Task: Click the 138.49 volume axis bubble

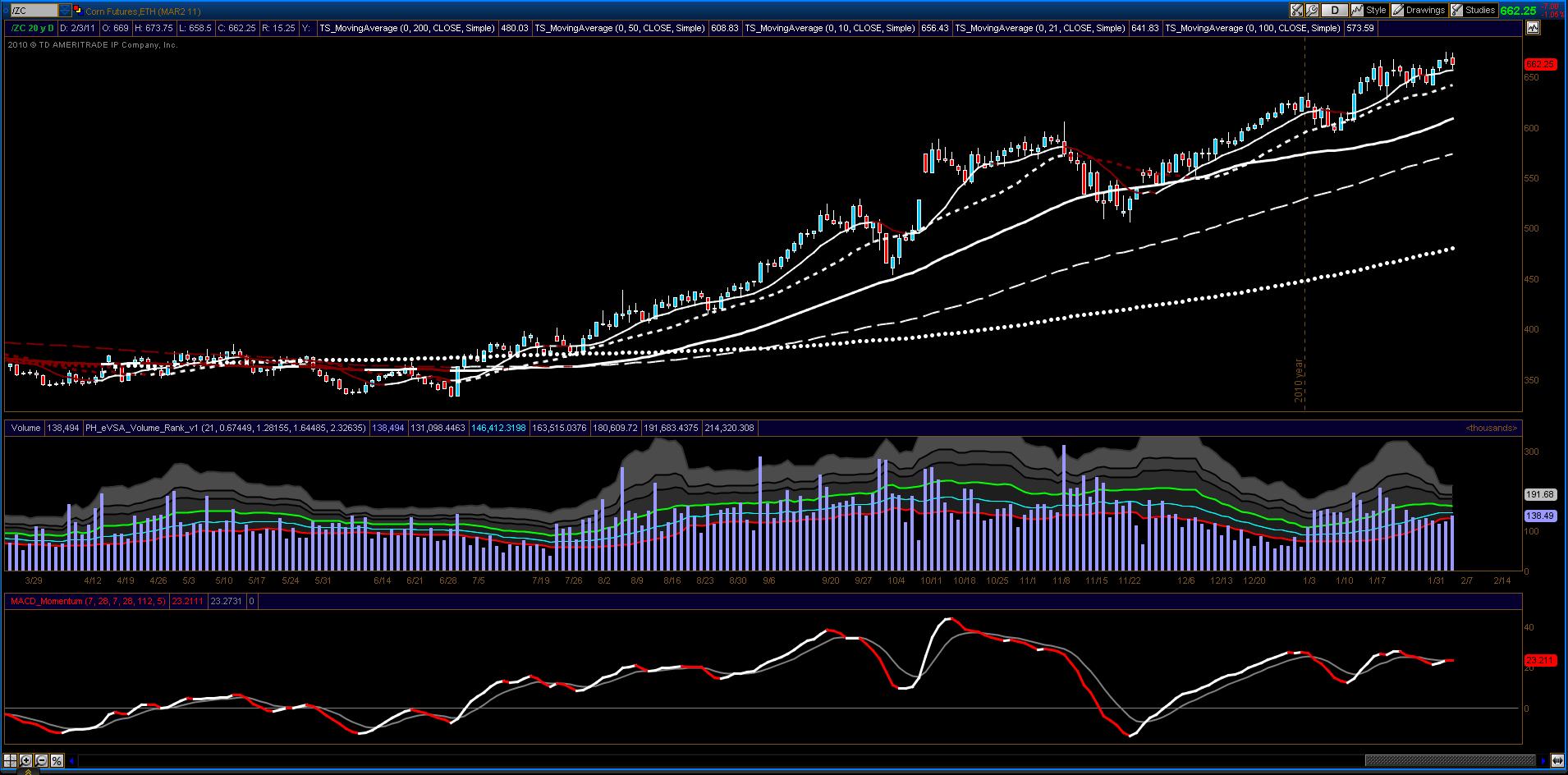Action: coord(1540,516)
